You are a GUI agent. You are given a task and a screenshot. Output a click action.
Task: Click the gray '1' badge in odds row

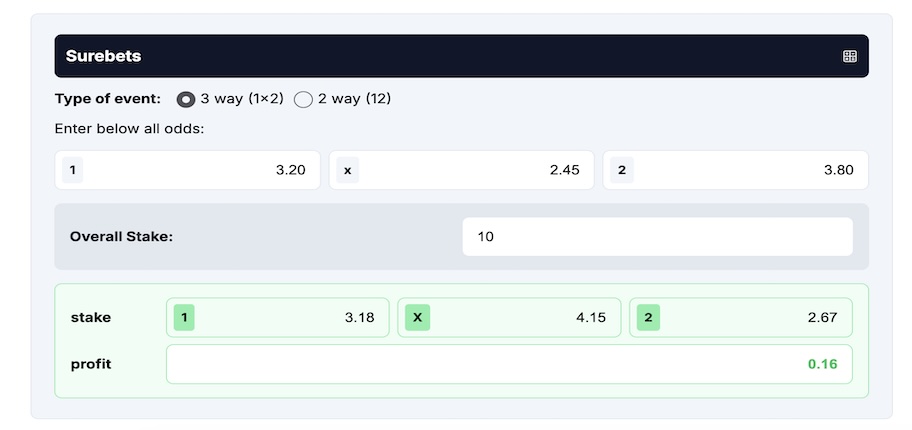(x=73, y=170)
